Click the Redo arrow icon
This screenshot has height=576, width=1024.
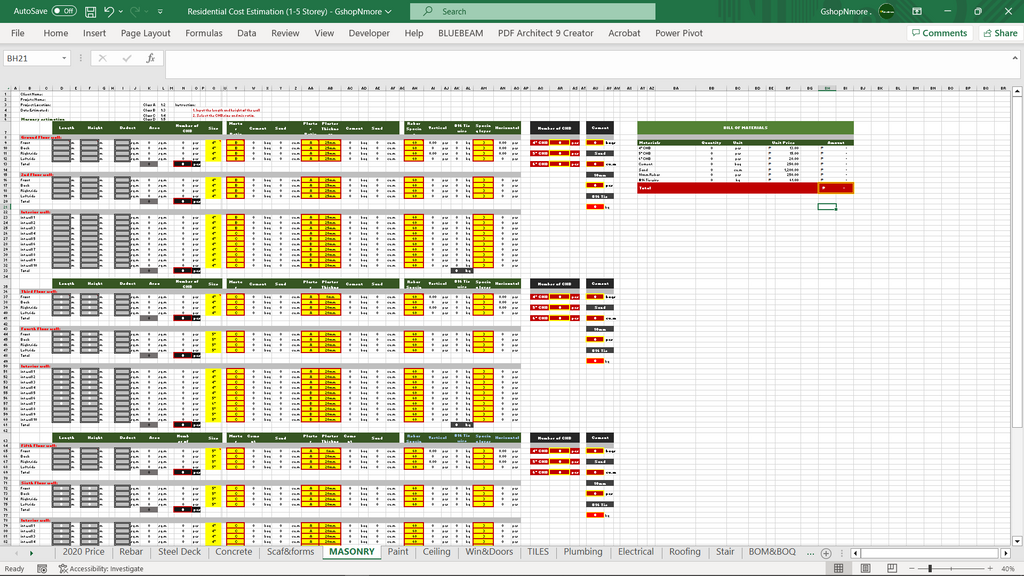click(x=135, y=11)
